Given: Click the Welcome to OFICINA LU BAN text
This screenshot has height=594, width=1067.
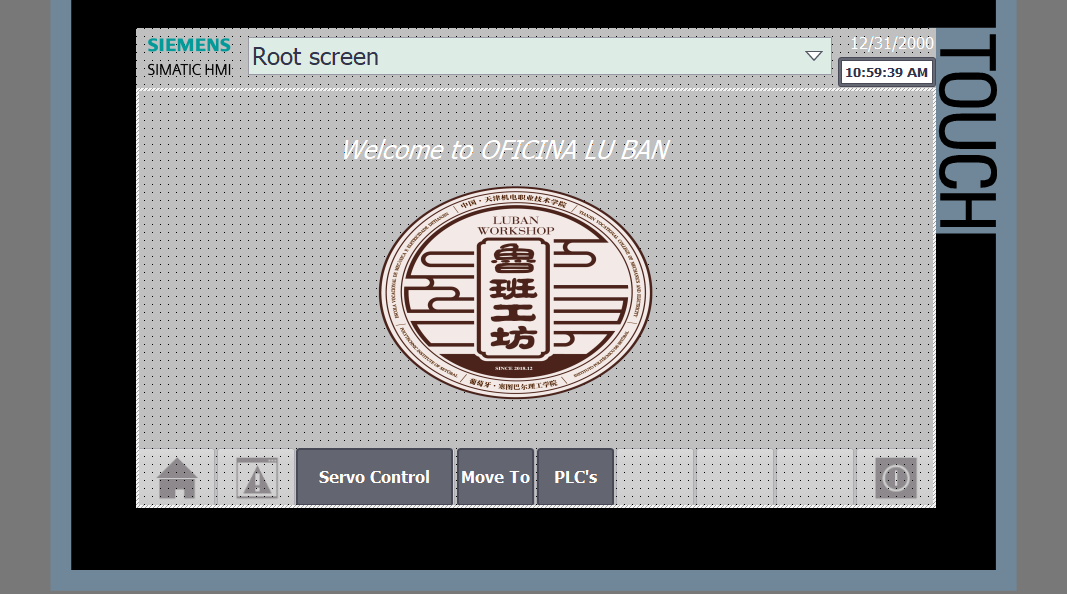Looking at the screenshot, I should [x=506, y=150].
